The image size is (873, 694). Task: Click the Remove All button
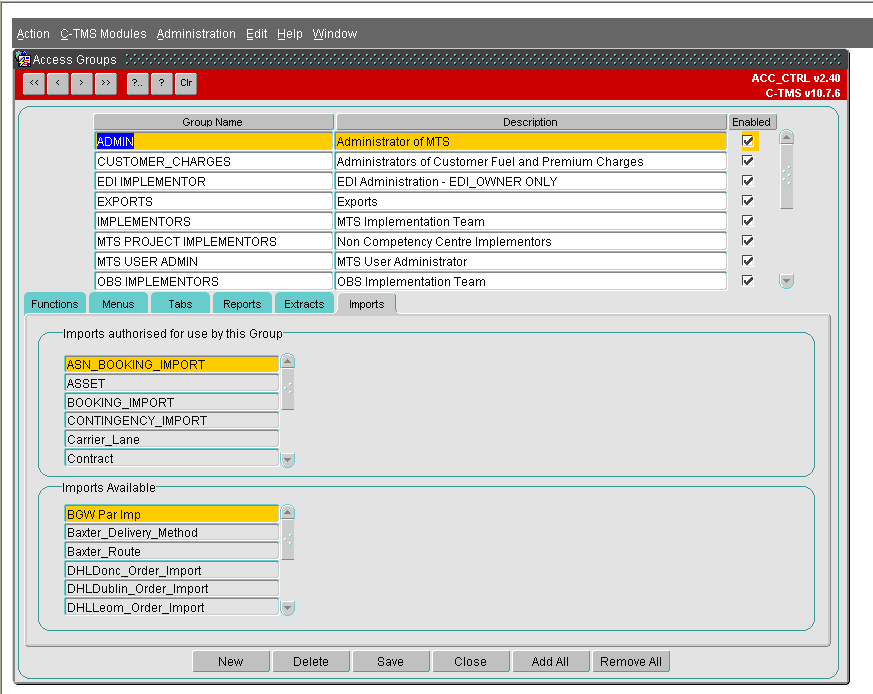631,662
